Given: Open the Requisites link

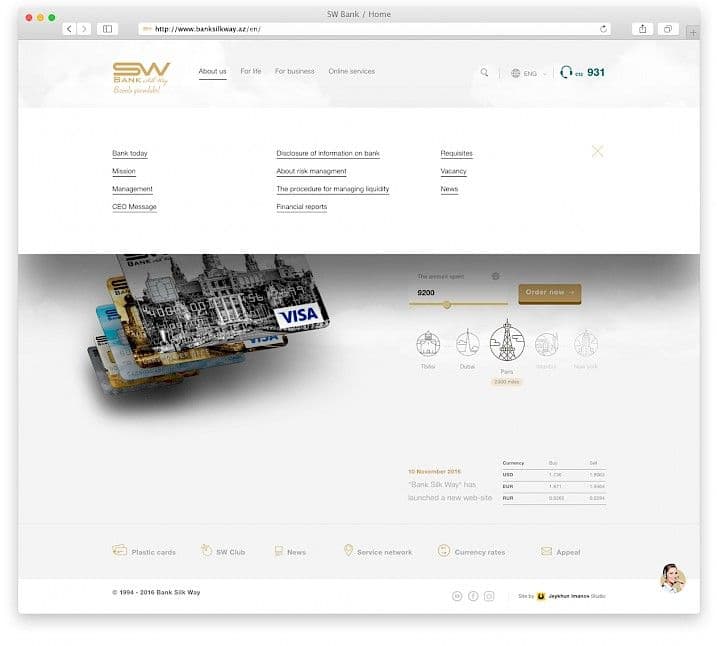Looking at the screenshot, I should click(456, 153).
